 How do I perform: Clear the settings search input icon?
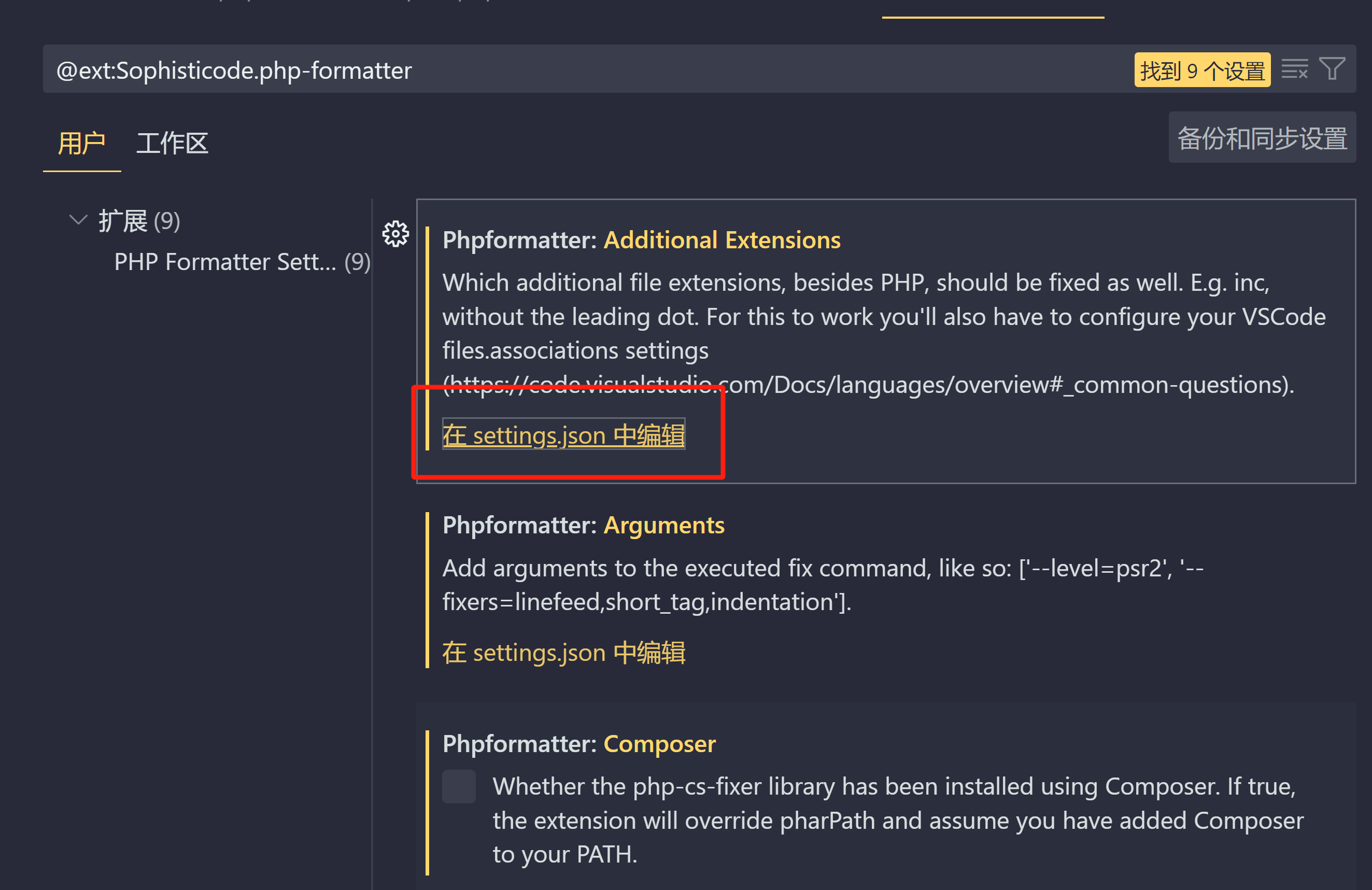(1294, 69)
